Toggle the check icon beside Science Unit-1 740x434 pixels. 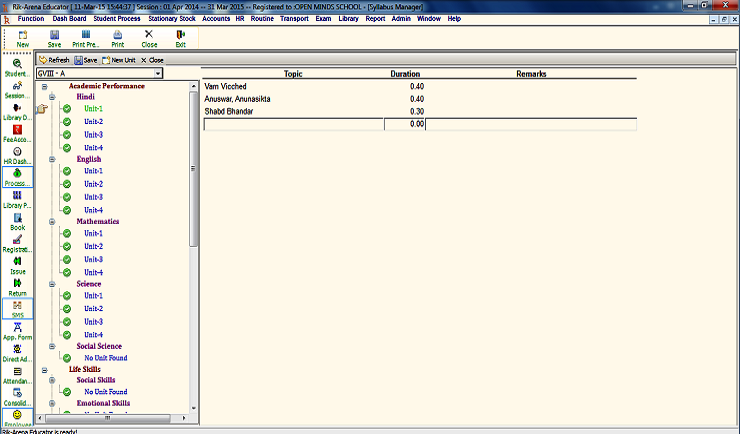click(67, 297)
